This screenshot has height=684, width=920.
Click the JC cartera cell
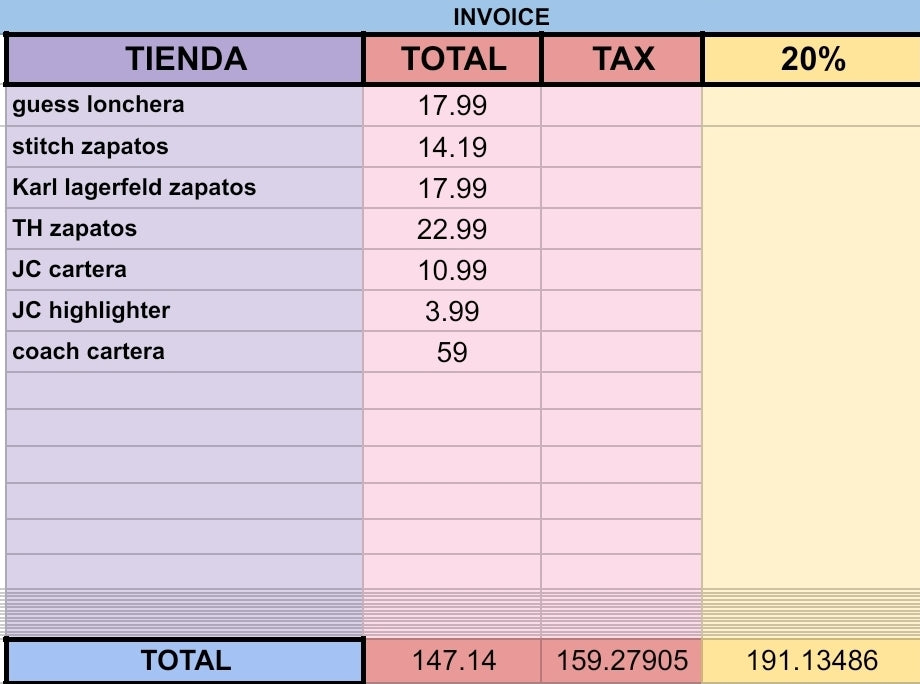[185, 270]
